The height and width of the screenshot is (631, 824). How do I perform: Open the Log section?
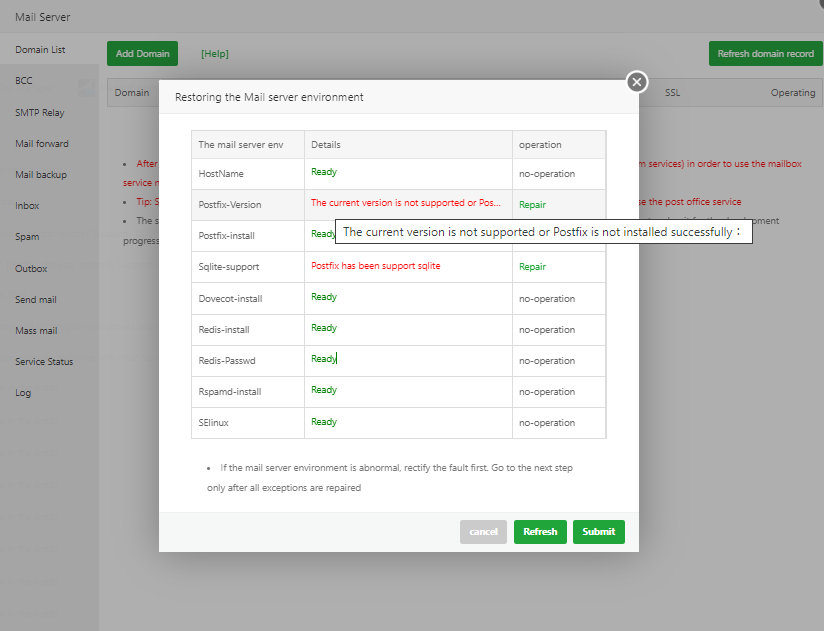23,393
